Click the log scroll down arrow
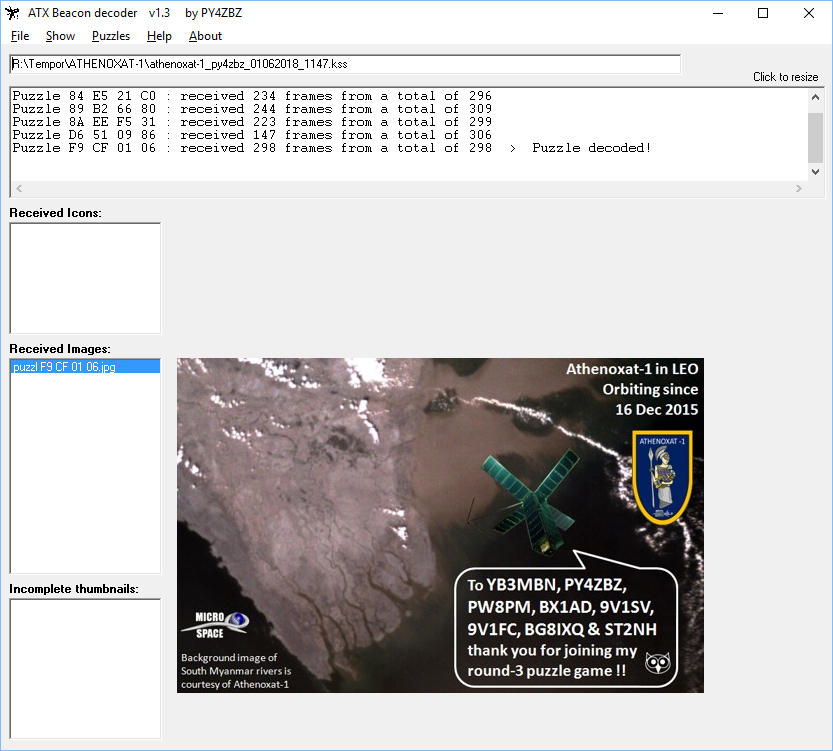This screenshot has width=833, height=751. pos(815,172)
